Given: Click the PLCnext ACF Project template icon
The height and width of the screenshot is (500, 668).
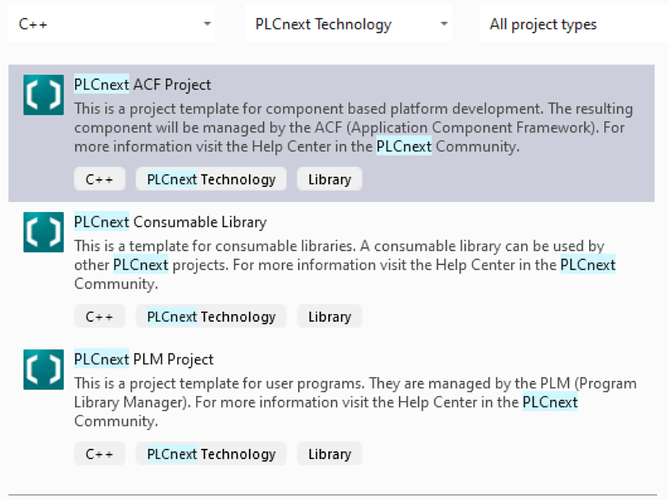Looking at the screenshot, I should [x=43, y=95].
